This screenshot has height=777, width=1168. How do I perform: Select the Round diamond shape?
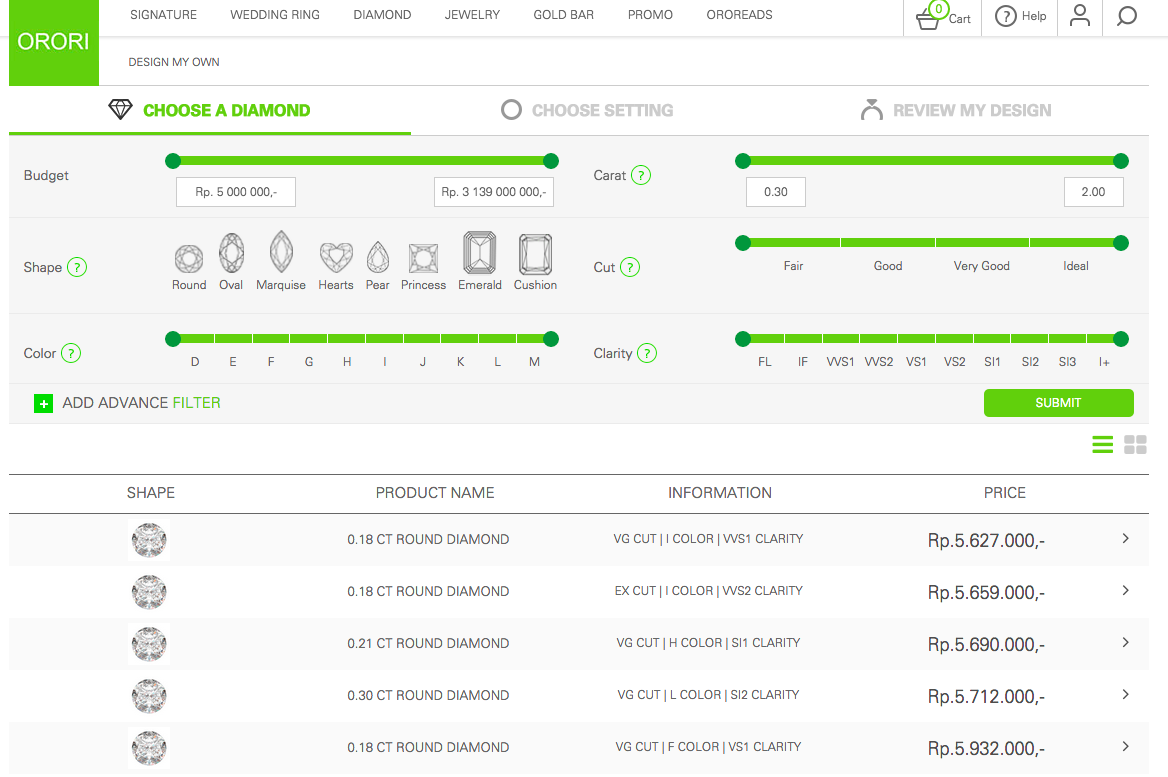189,259
